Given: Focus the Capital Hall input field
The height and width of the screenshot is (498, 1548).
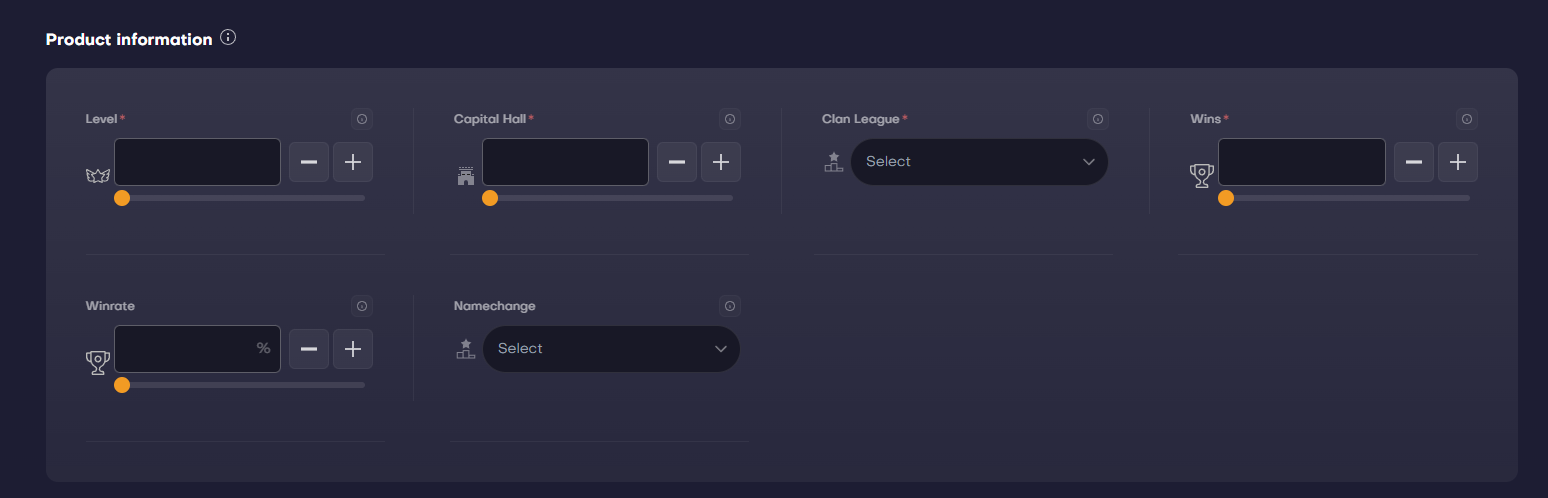Looking at the screenshot, I should pos(565,162).
